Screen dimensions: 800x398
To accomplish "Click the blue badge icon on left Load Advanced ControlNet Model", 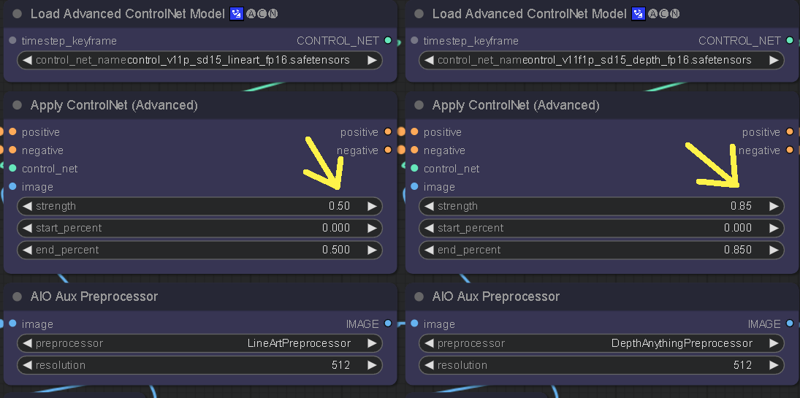I will coord(236,14).
